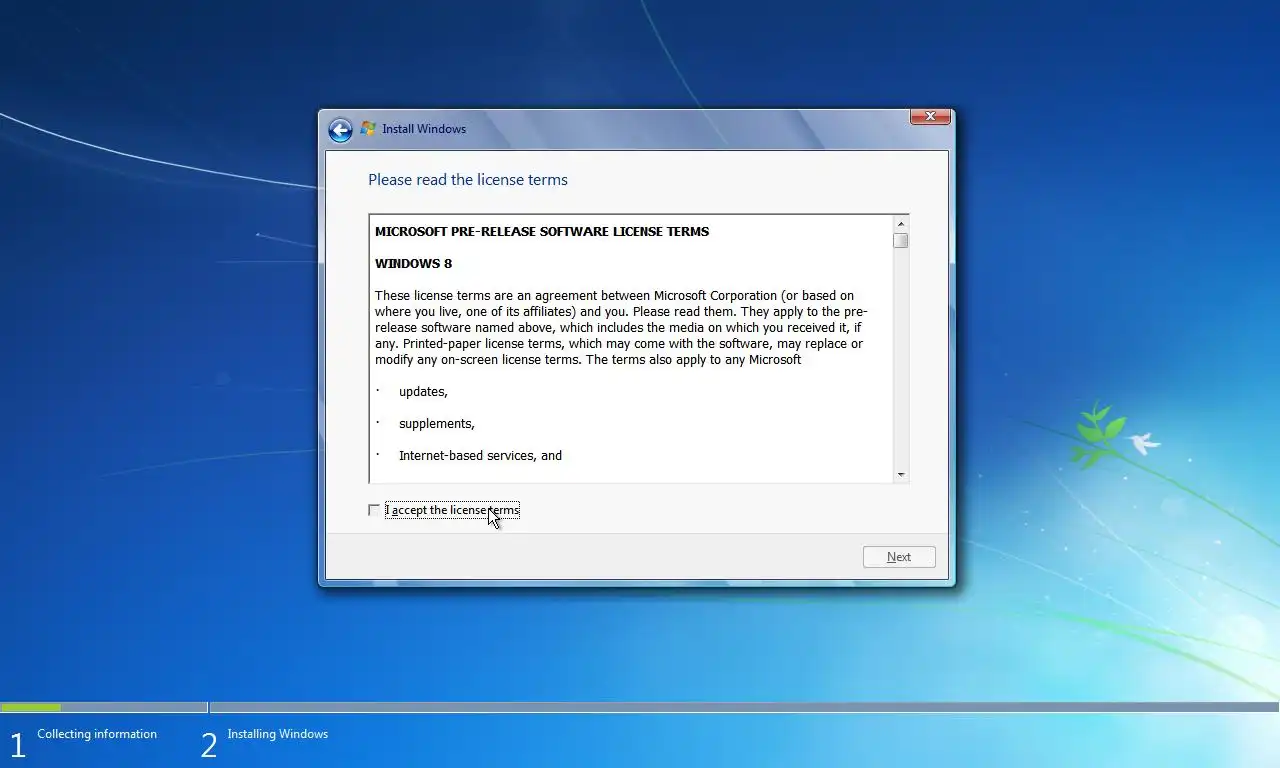Click the 'updates,' bullet item
Viewport: 1280px width, 768px height.
click(x=423, y=392)
